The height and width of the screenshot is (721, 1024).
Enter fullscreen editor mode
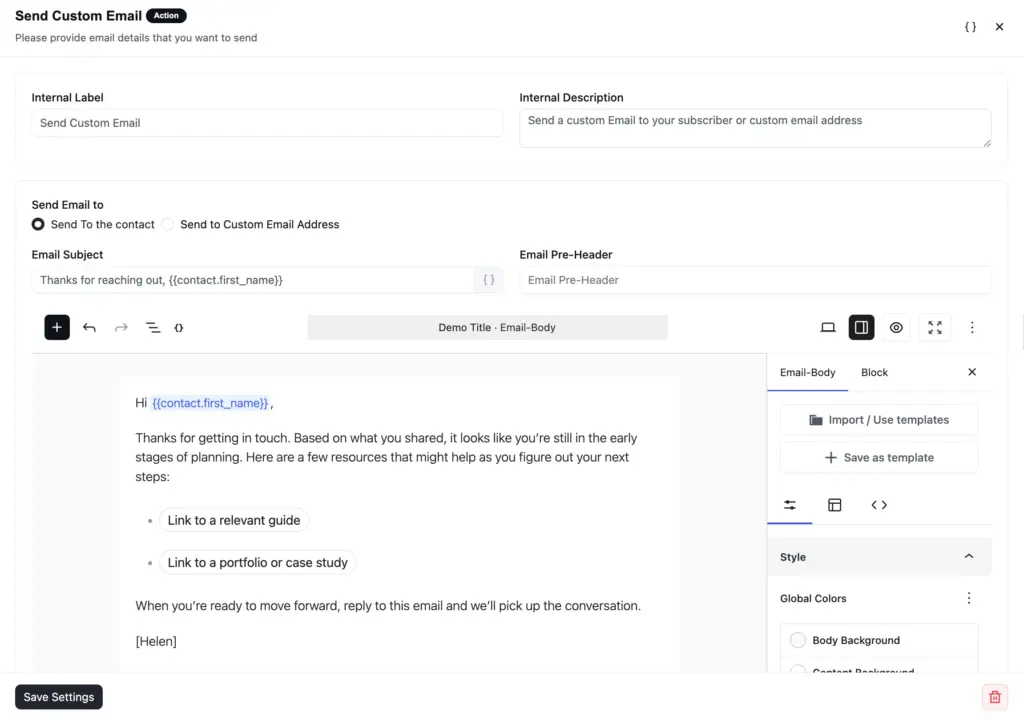pyautogui.click(x=935, y=327)
